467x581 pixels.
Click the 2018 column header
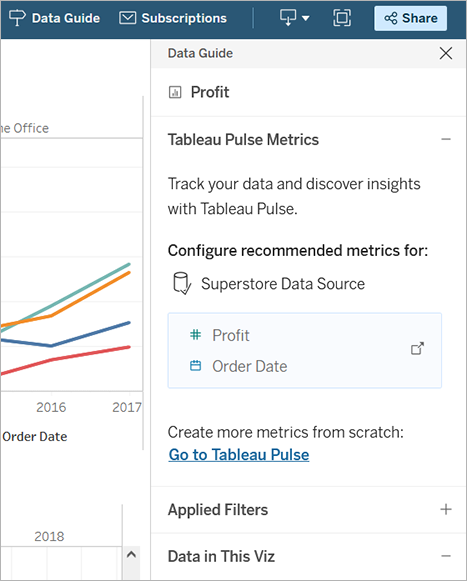[49, 537]
